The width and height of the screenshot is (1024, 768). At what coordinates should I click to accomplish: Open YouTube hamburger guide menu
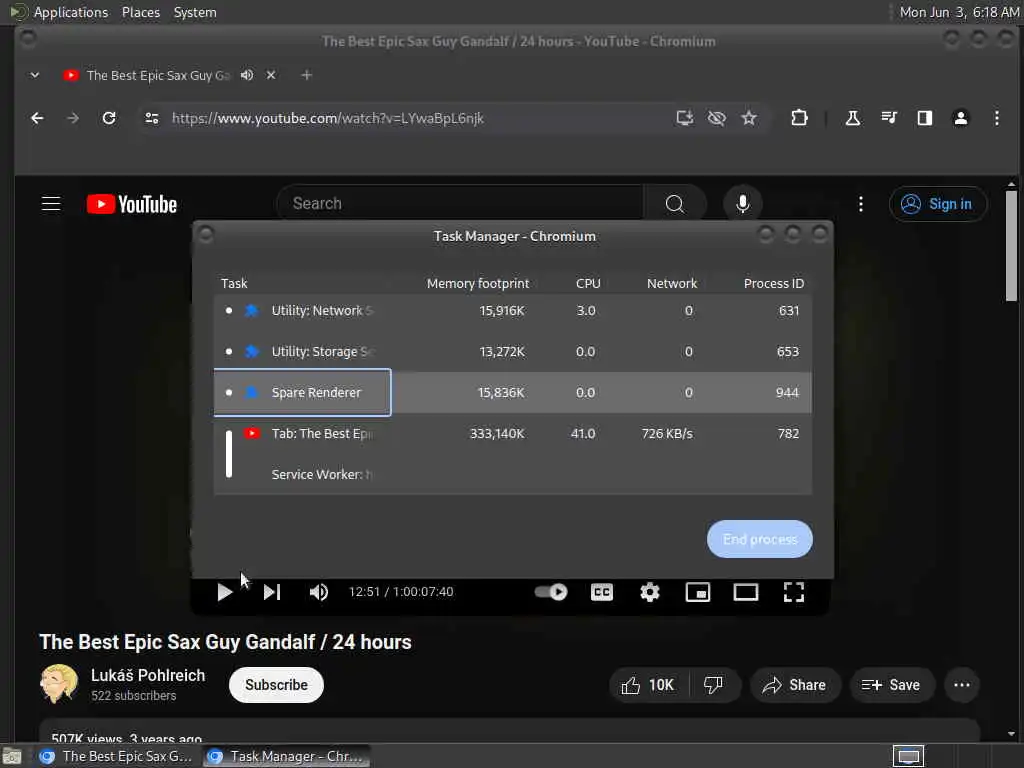click(51, 204)
